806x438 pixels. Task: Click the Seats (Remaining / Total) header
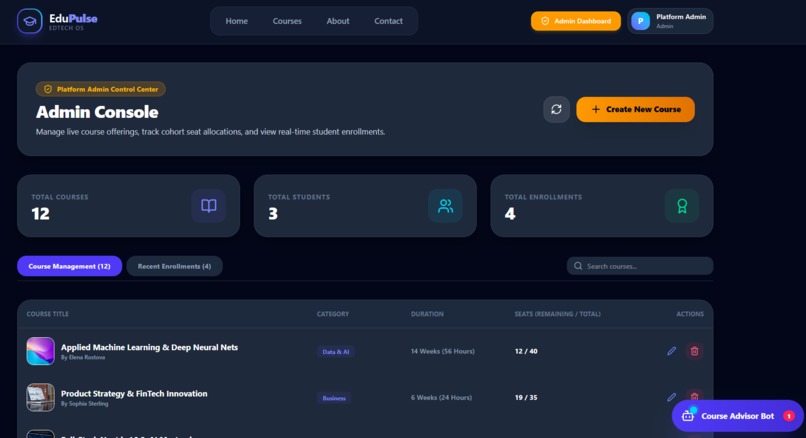click(x=557, y=314)
